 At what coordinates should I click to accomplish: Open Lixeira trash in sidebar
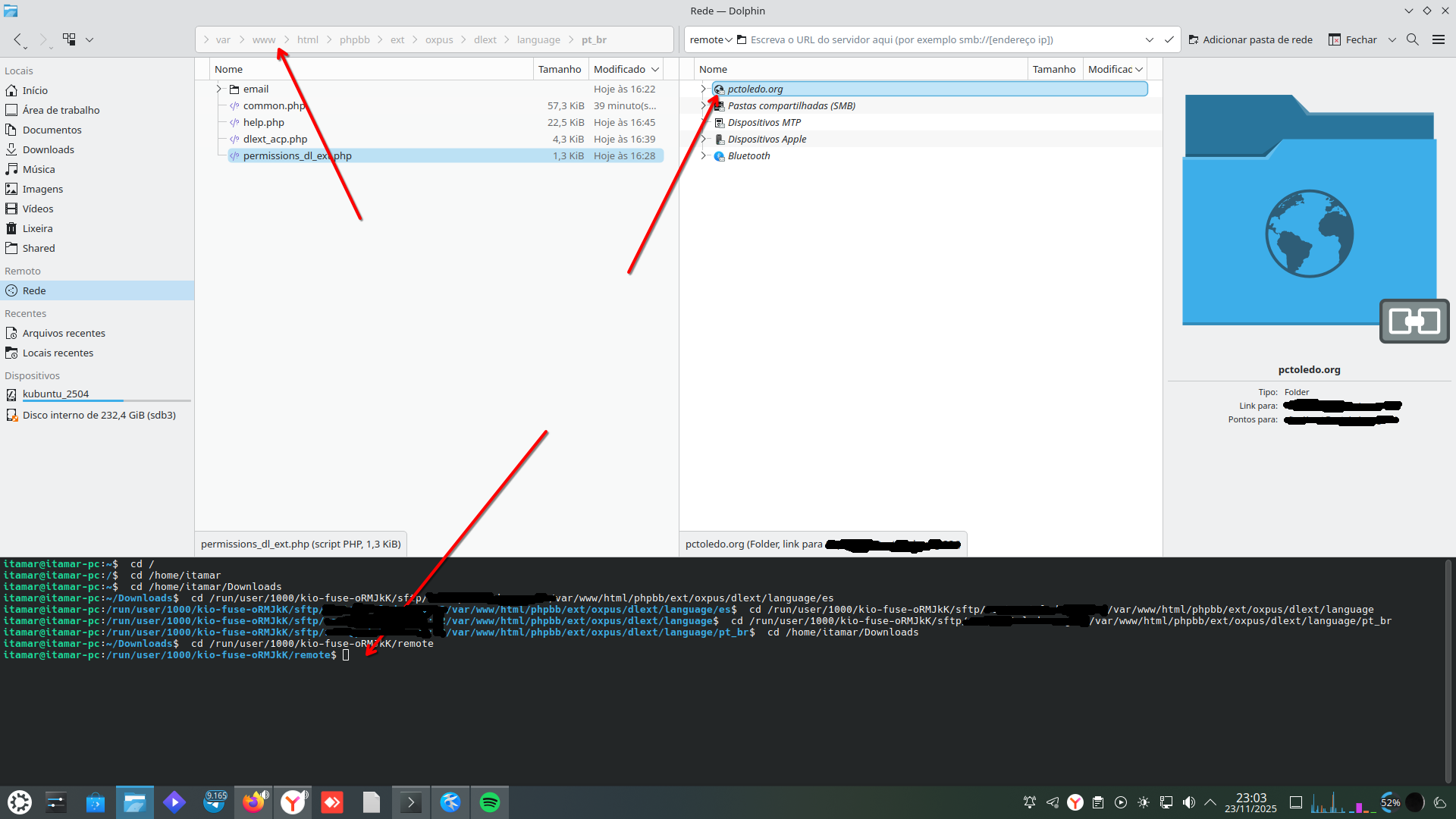pos(37,228)
